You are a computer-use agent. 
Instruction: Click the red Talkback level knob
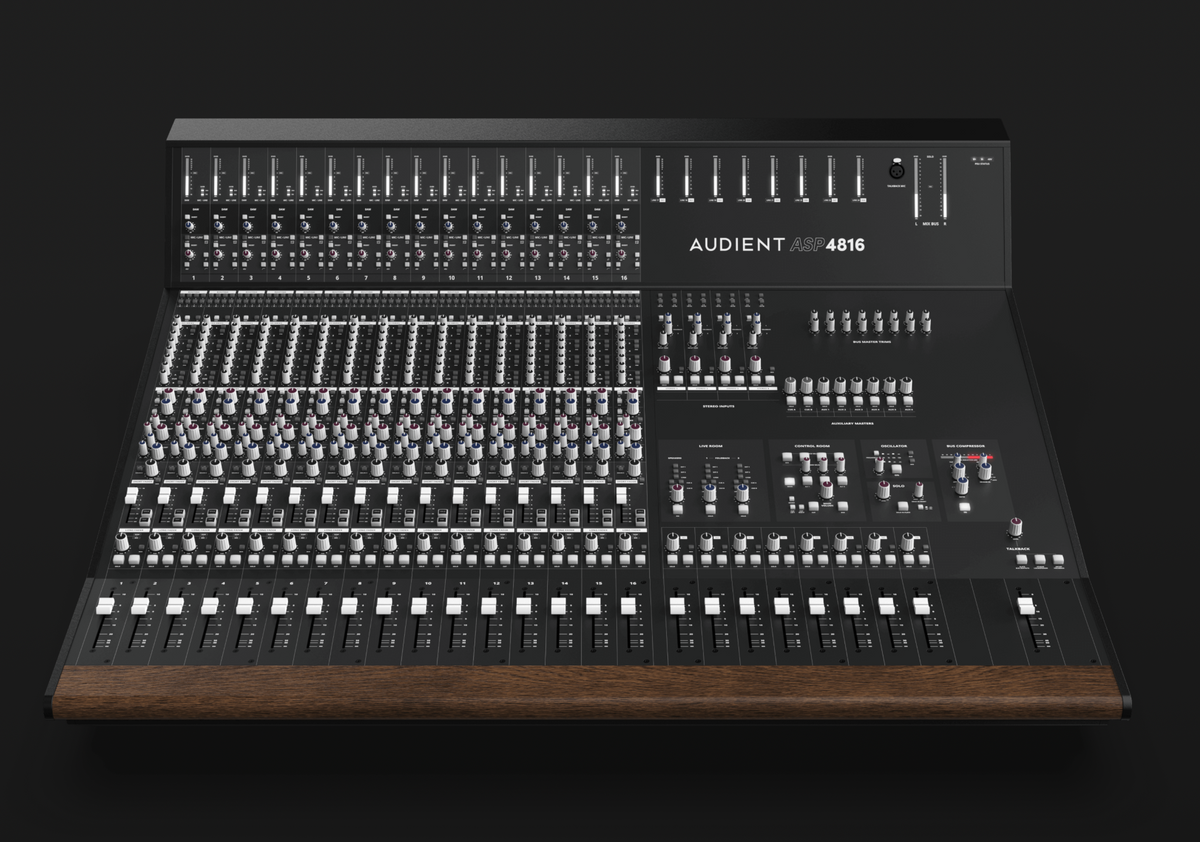1015,527
